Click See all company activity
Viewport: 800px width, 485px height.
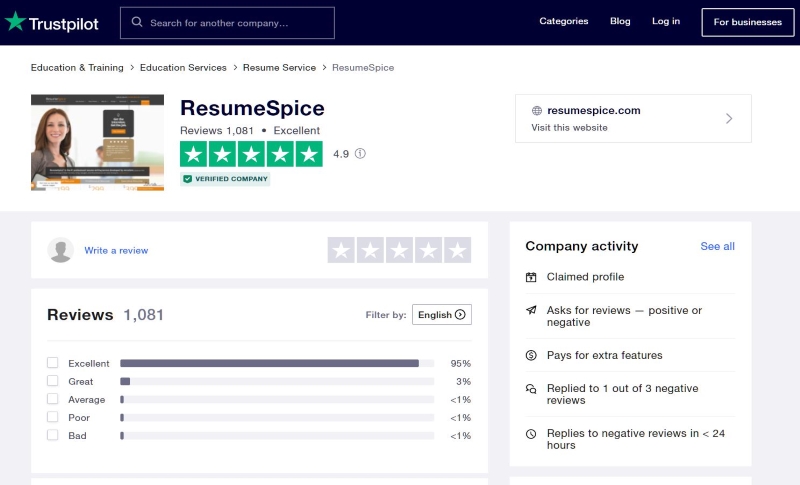click(x=717, y=246)
